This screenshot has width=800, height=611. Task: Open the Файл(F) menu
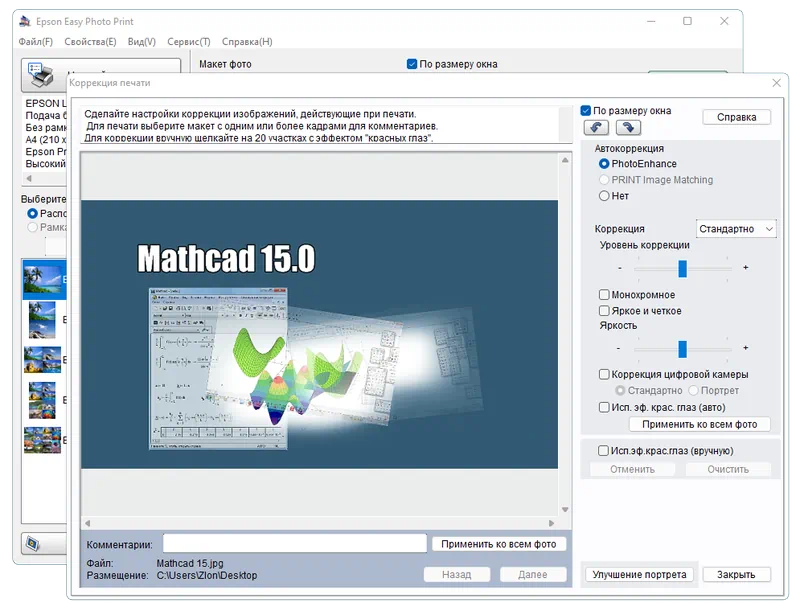[x=36, y=42]
